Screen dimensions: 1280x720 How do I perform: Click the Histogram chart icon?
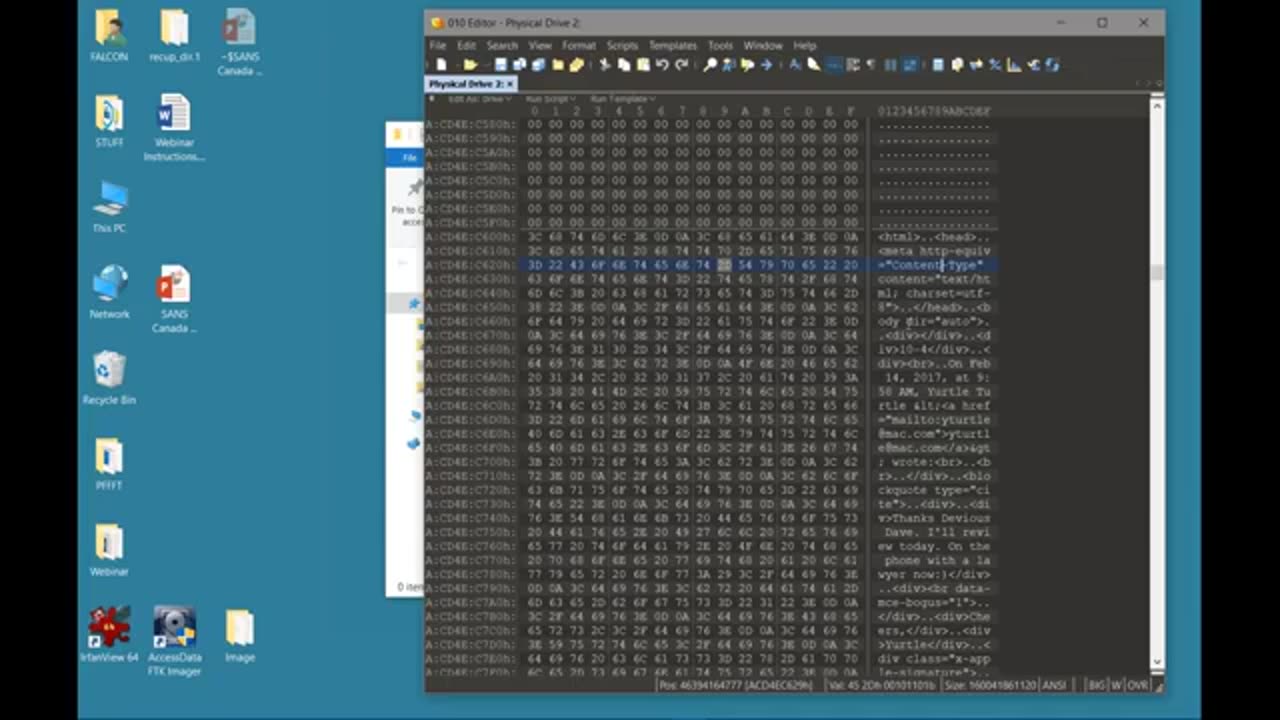coord(1013,65)
